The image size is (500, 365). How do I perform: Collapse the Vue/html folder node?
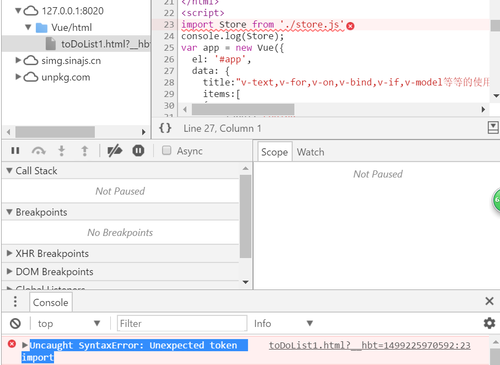[29, 27]
